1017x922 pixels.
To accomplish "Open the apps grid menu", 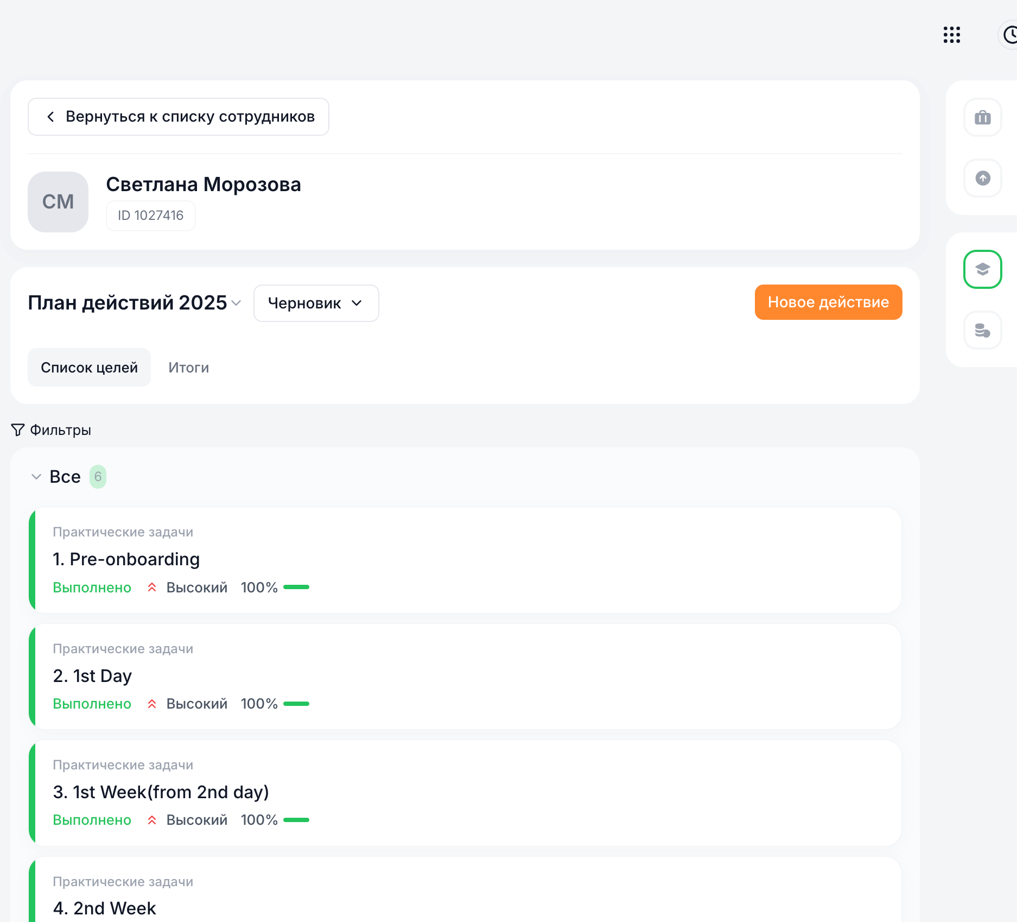I will pos(951,35).
